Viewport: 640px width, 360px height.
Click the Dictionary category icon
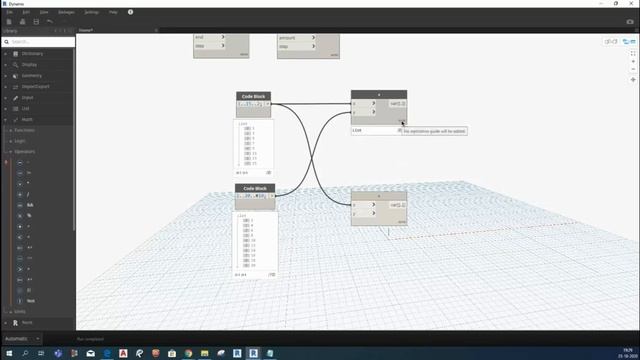coord(16,54)
